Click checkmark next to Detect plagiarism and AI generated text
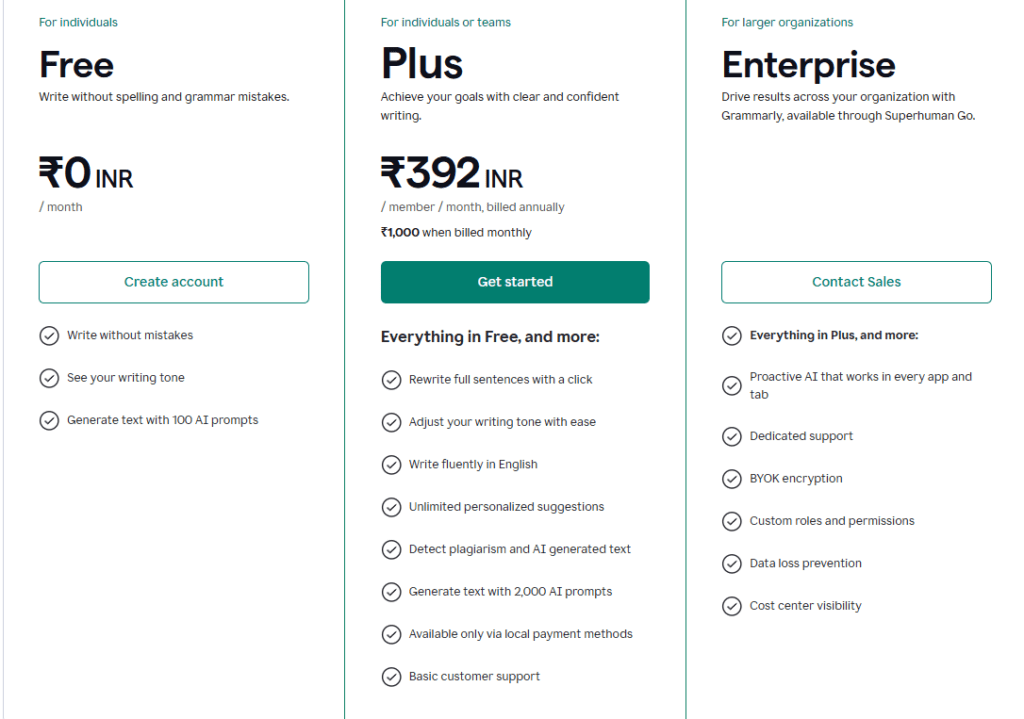This screenshot has height=719, width=1024. pyautogui.click(x=392, y=549)
